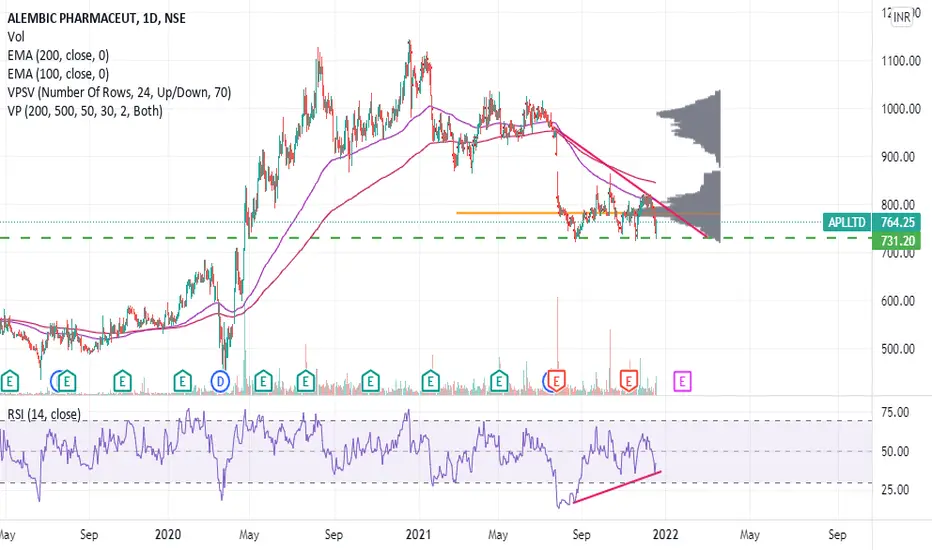Click the red earnings marker before 2022

pyautogui.click(x=629, y=381)
